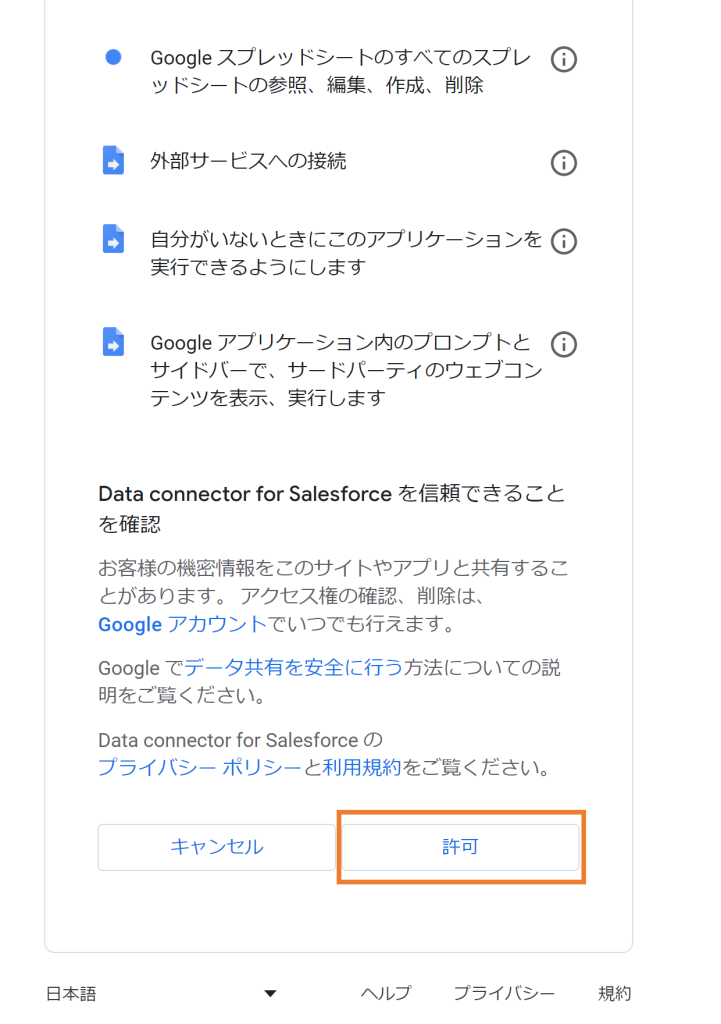Click the blue dot Sheets permission icon

point(113,57)
